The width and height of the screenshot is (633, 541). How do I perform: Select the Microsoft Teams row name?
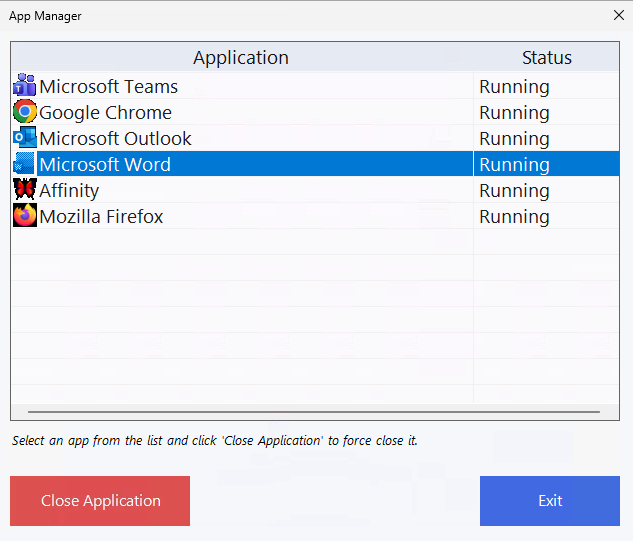[108, 87]
